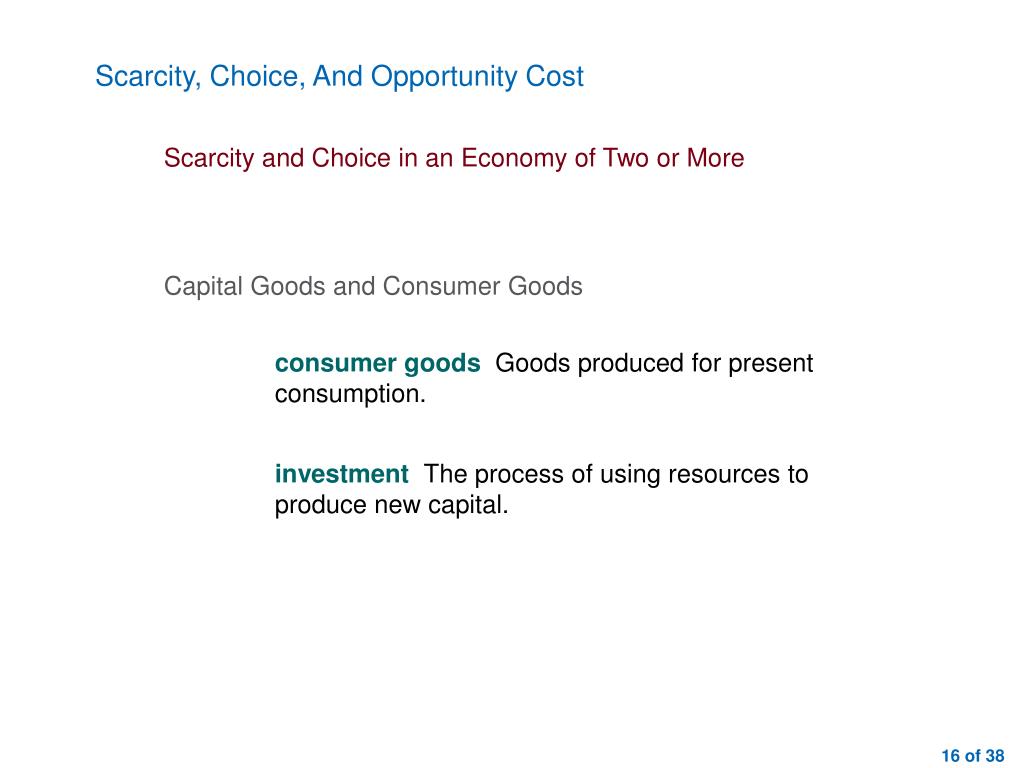Click the text "Goods produced for present"

point(654,363)
